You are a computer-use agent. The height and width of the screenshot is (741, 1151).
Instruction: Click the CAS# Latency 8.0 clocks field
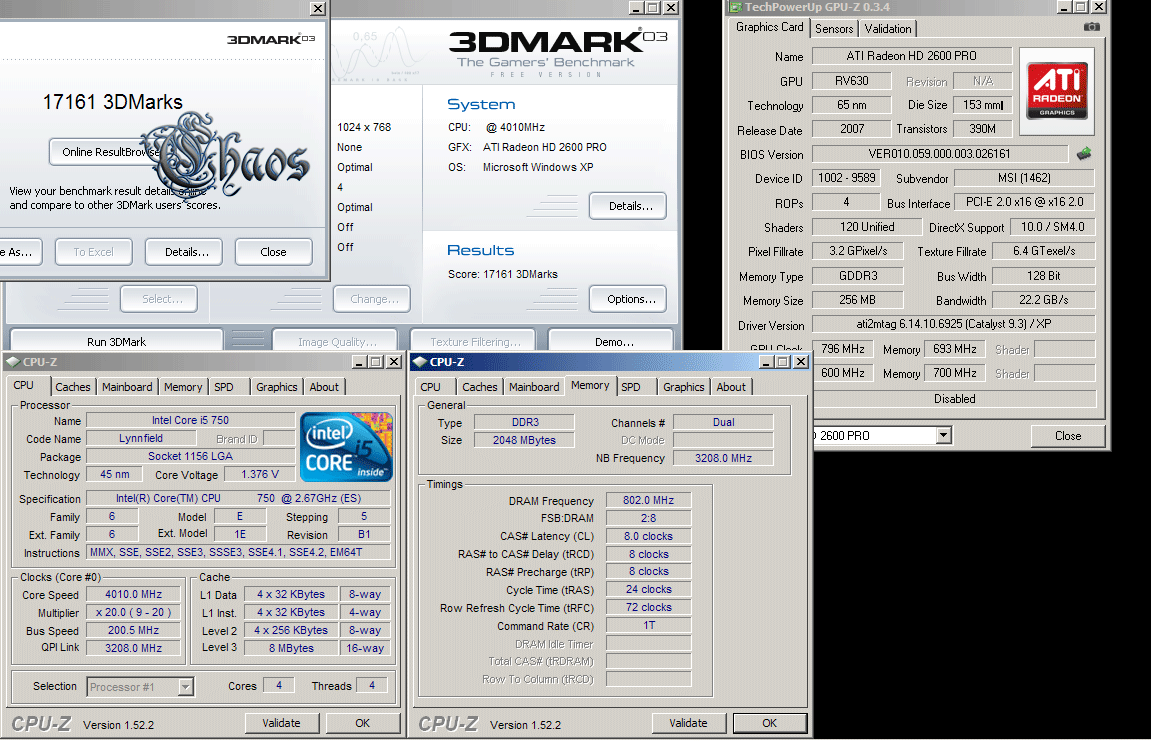(x=648, y=536)
